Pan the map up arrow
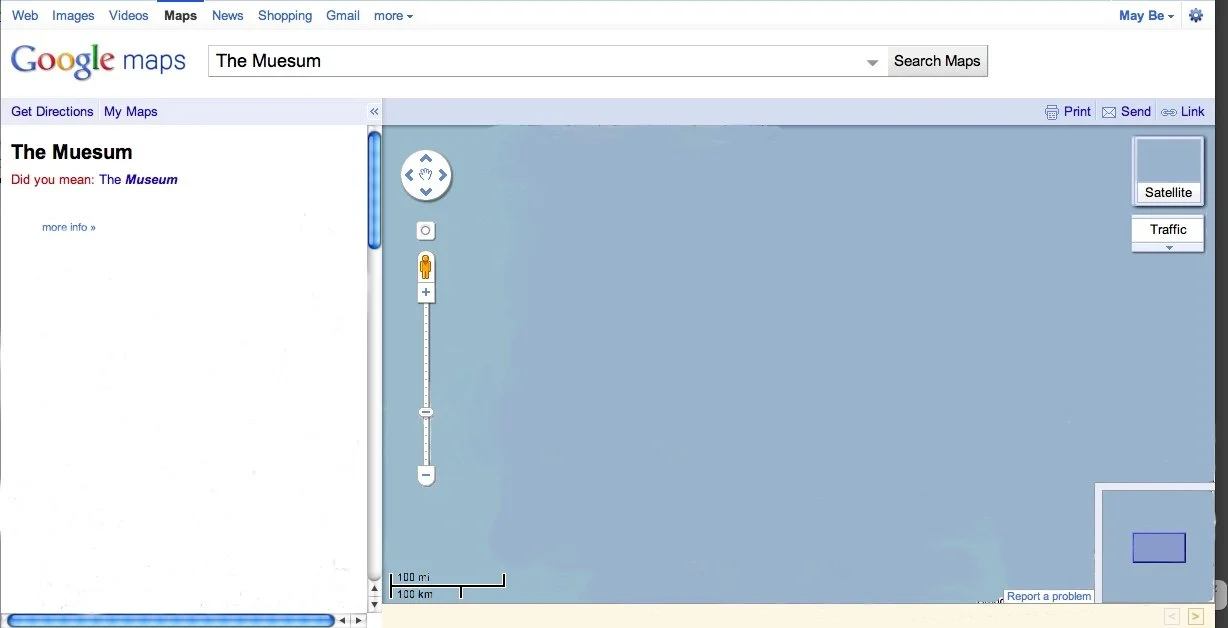This screenshot has height=628, width=1228. coord(426,158)
